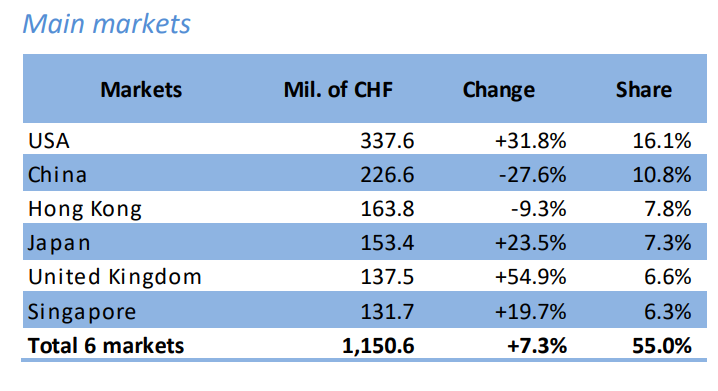The width and height of the screenshot is (718, 391).
Task: Click the Mil. of CHF column header
Action: [x=338, y=89]
